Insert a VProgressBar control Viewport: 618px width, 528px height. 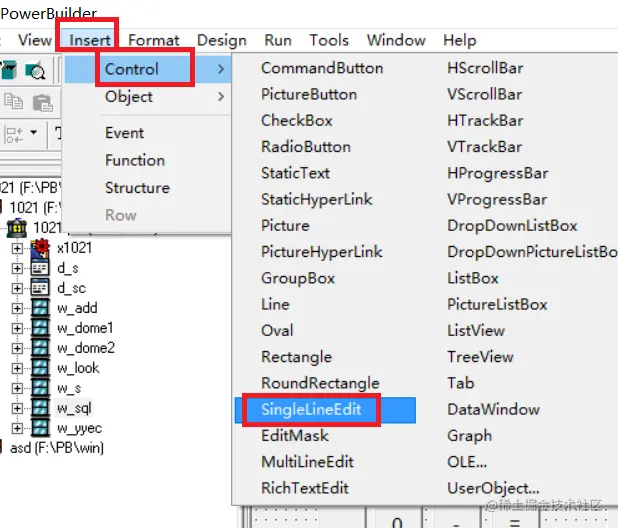point(497,199)
